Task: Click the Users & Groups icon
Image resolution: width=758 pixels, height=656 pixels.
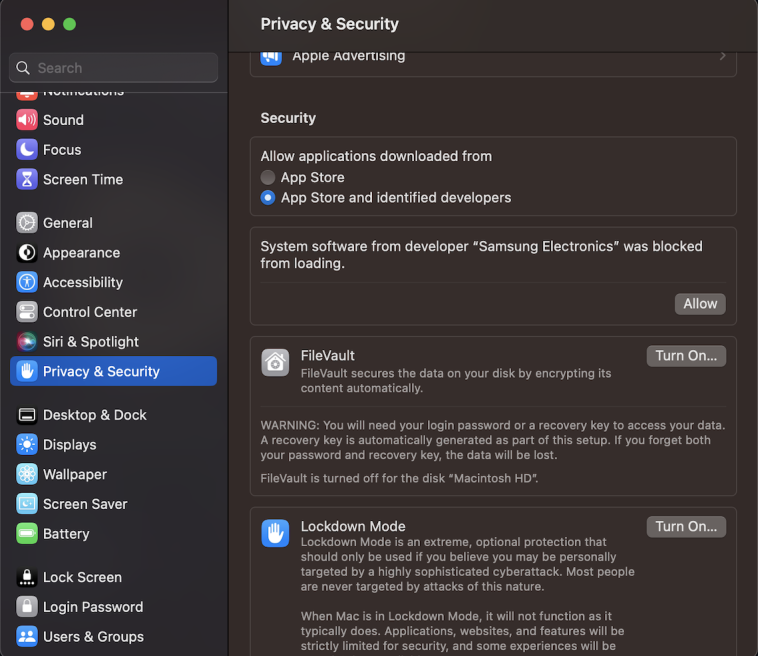Action: [x=27, y=637]
